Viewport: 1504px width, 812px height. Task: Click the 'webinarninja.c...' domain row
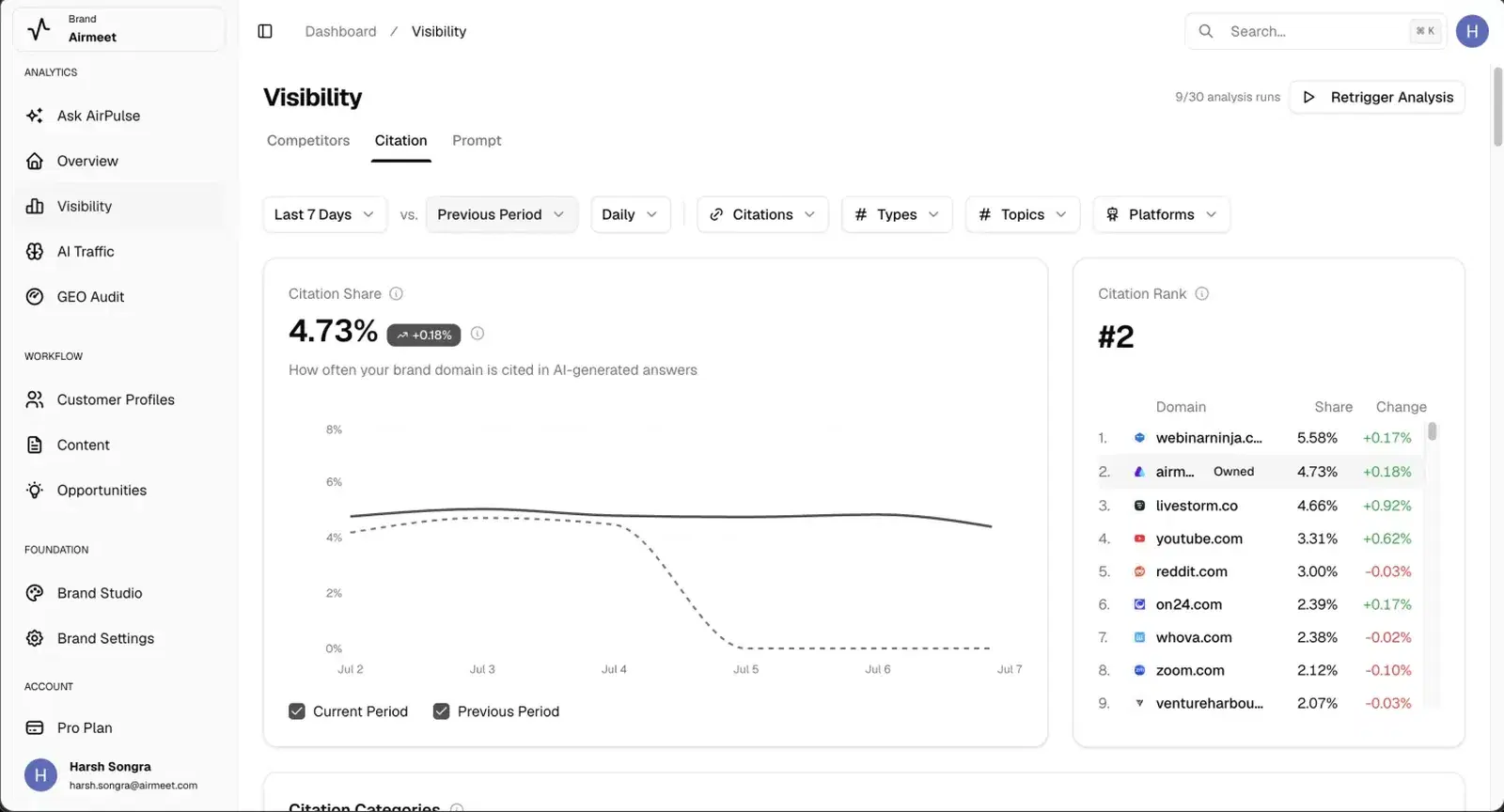(x=1261, y=438)
